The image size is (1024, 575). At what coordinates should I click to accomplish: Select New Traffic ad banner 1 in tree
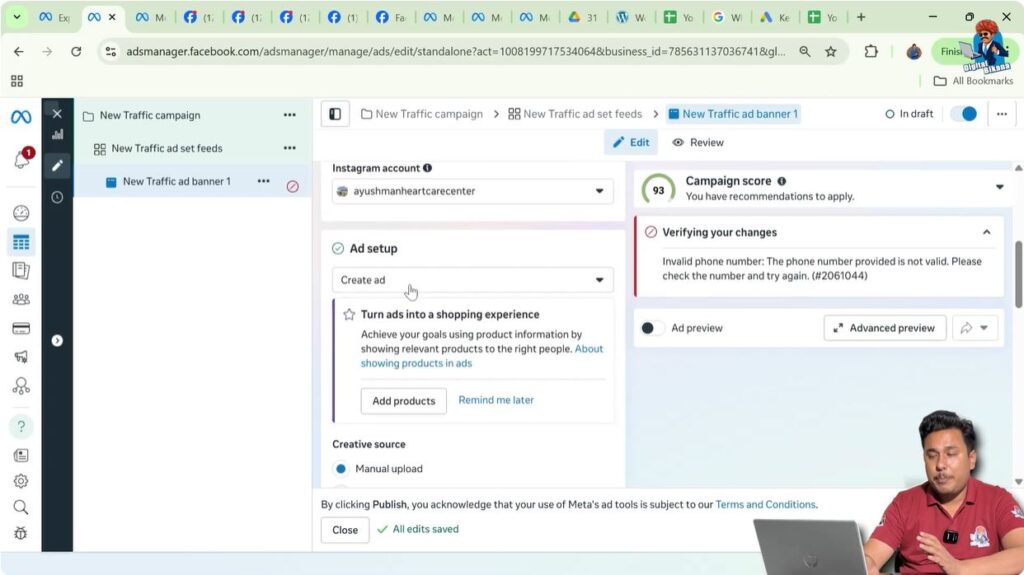pos(176,181)
